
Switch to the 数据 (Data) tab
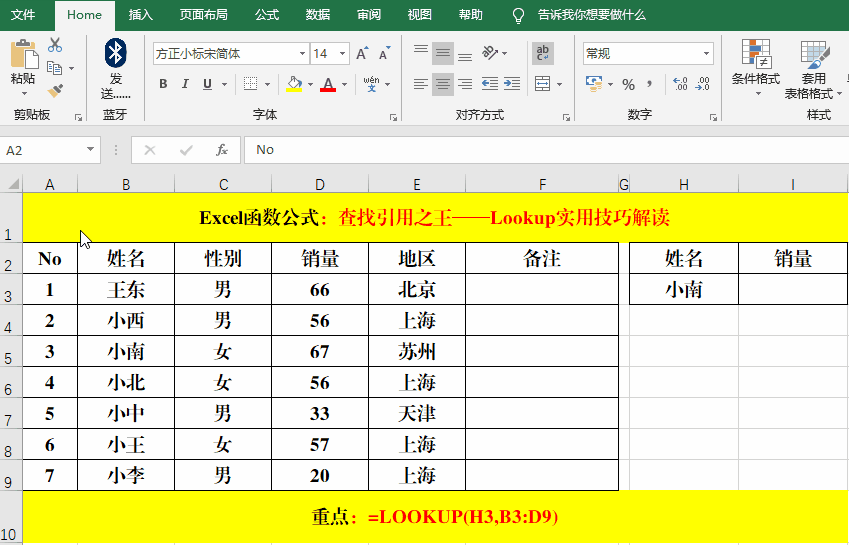[x=318, y=15]
